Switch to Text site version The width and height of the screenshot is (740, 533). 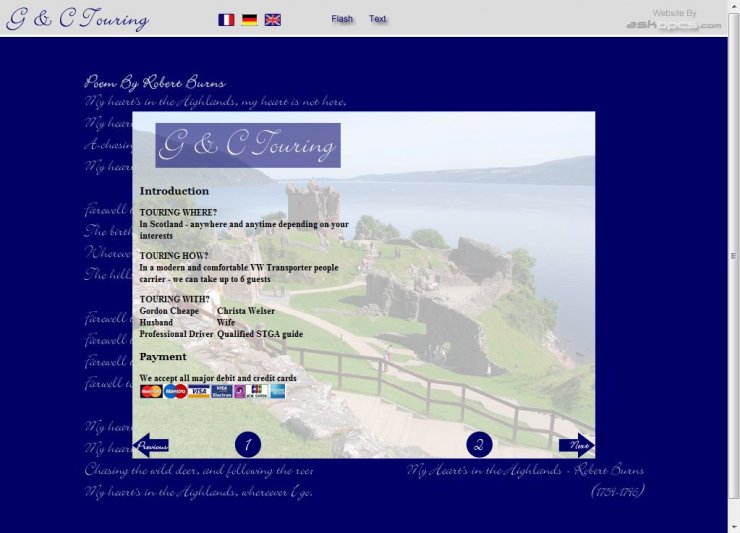coord(377,19)
